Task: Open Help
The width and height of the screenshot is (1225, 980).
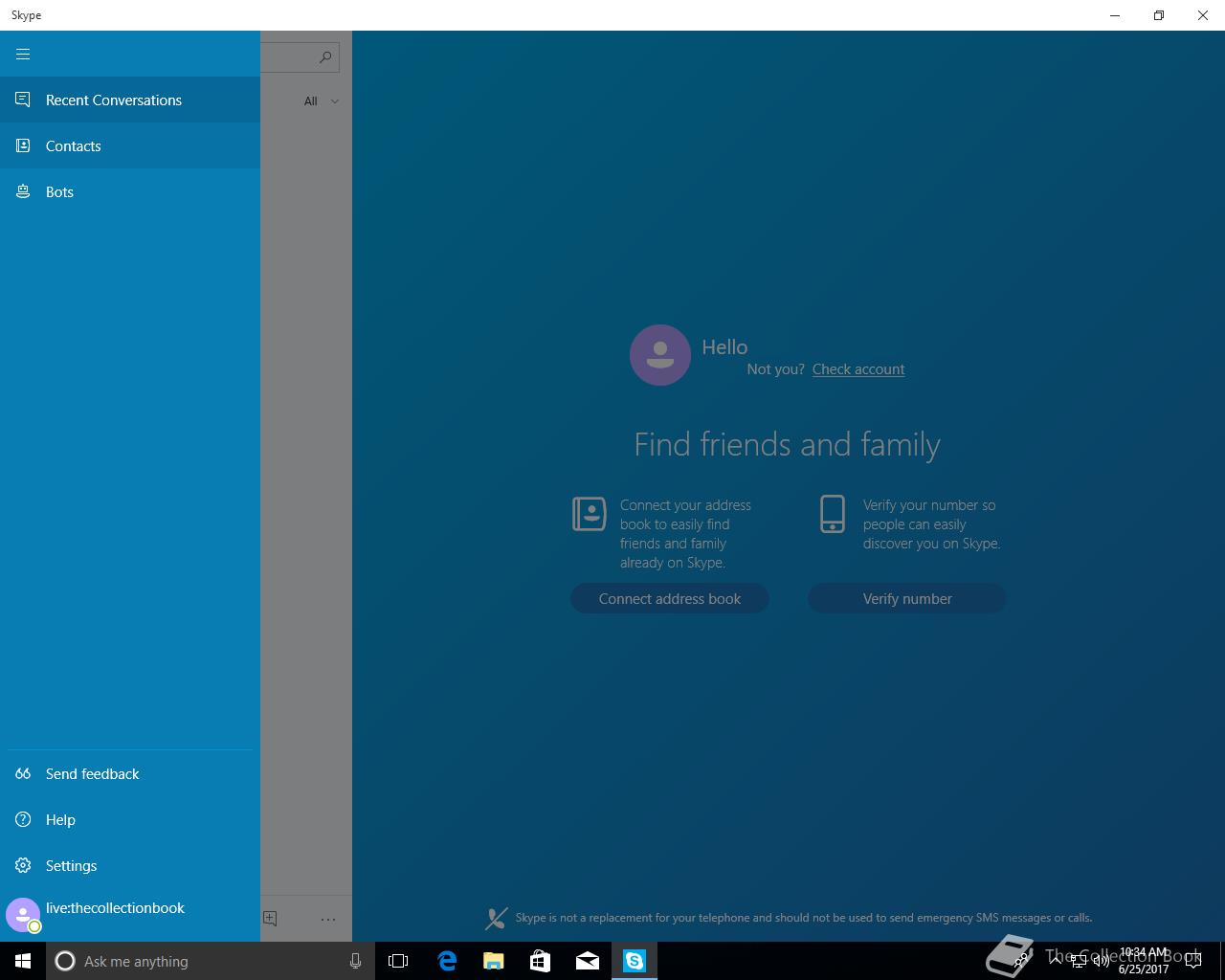Action: point(130,819)
